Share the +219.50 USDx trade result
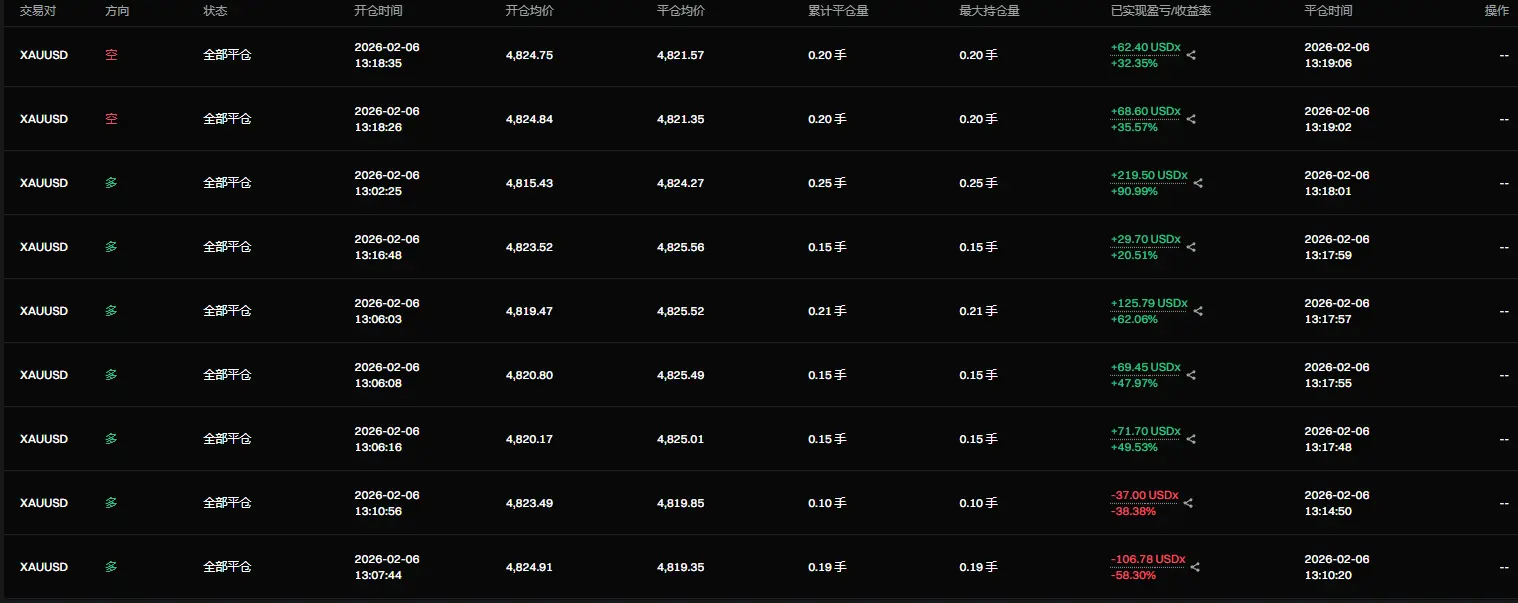1518x603 pixels. click(x=1198, y=183)
